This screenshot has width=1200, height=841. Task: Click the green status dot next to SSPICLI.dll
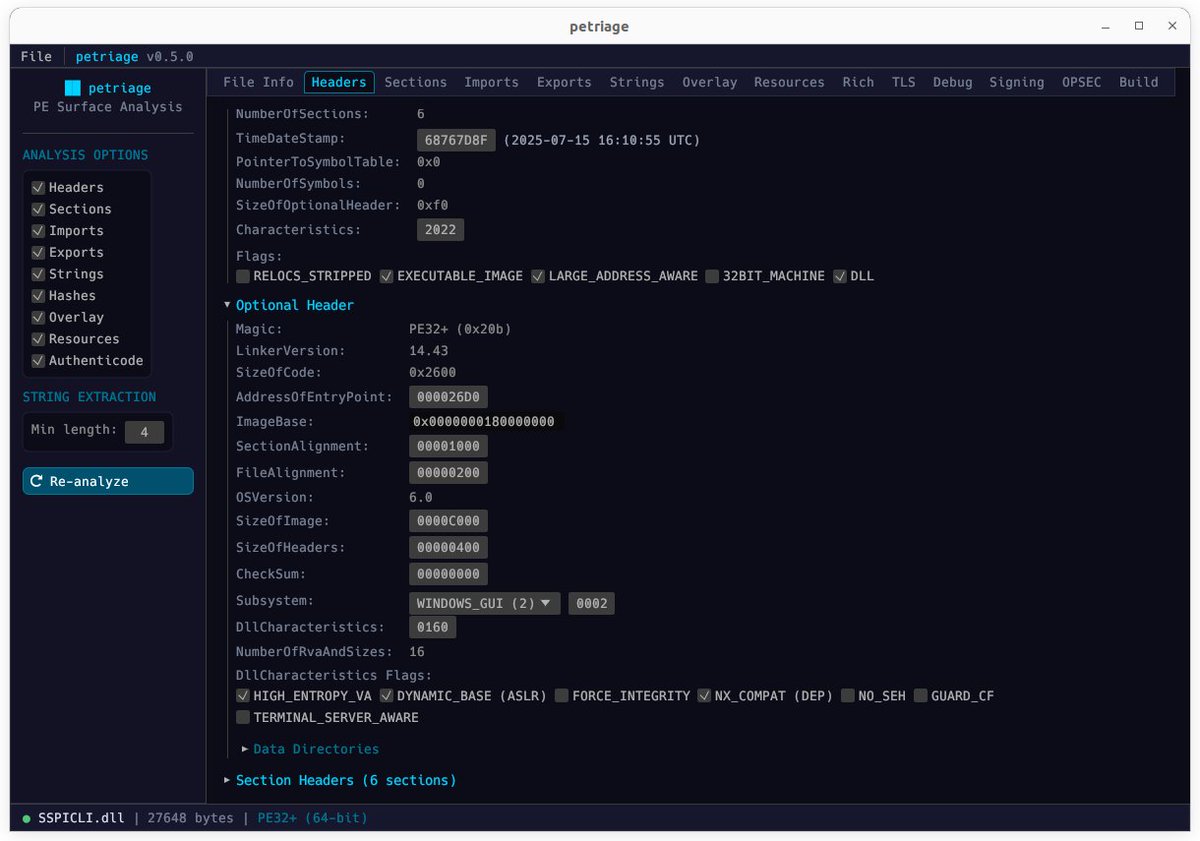click(27, 818)
